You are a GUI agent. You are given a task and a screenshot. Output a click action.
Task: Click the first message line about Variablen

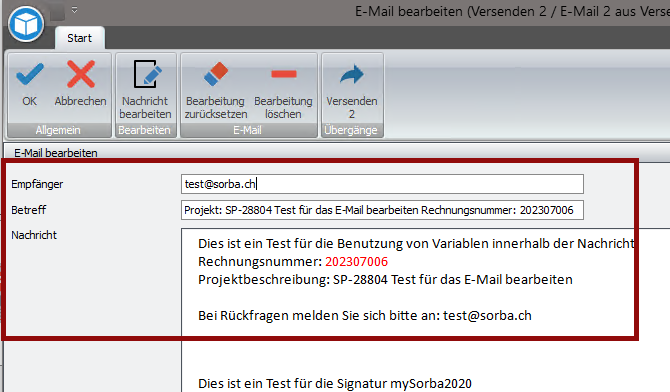pos(416,244)
